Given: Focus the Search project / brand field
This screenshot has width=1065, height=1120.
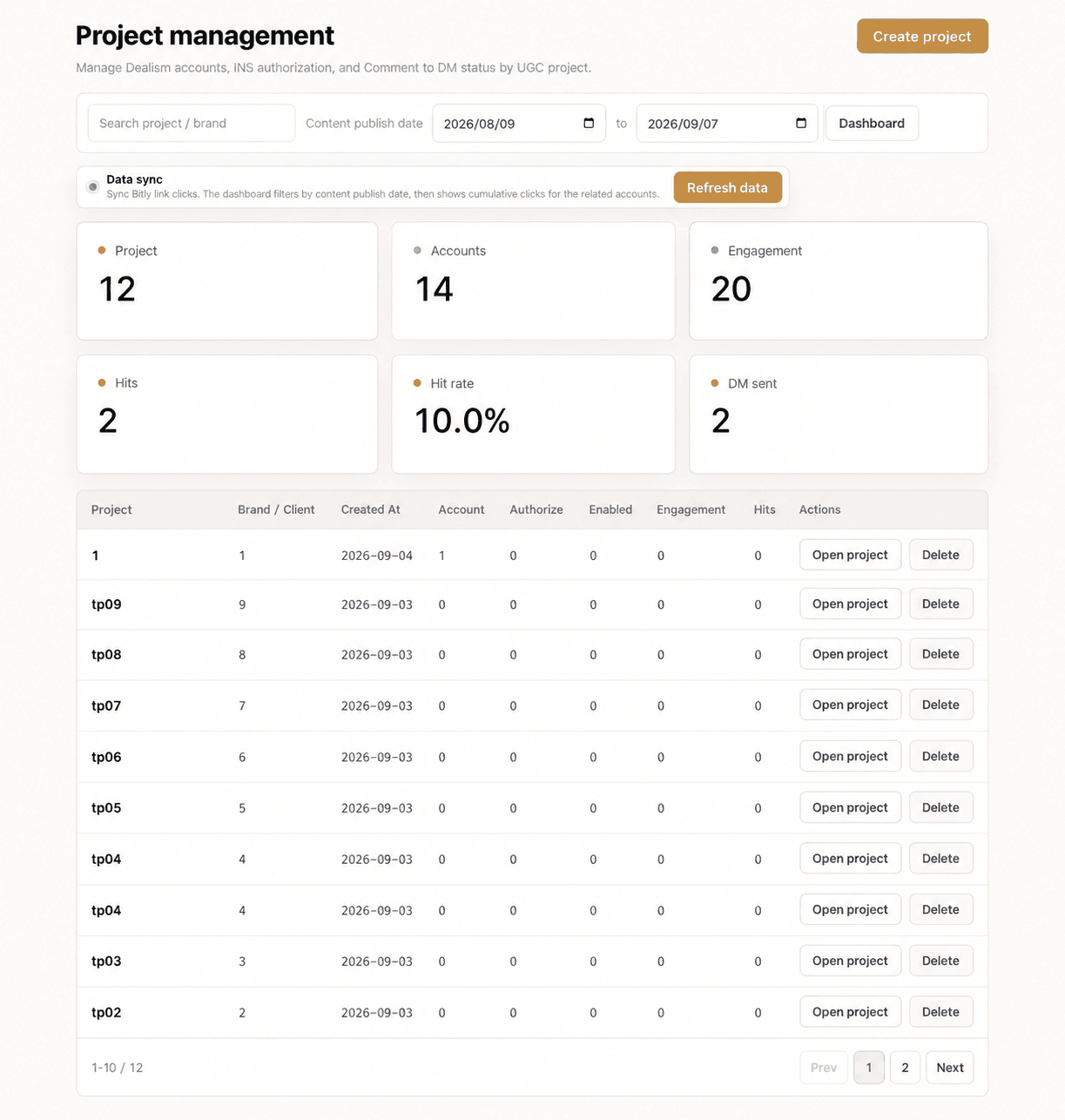Looking at the screenshot, I should [x=192, y=123].
